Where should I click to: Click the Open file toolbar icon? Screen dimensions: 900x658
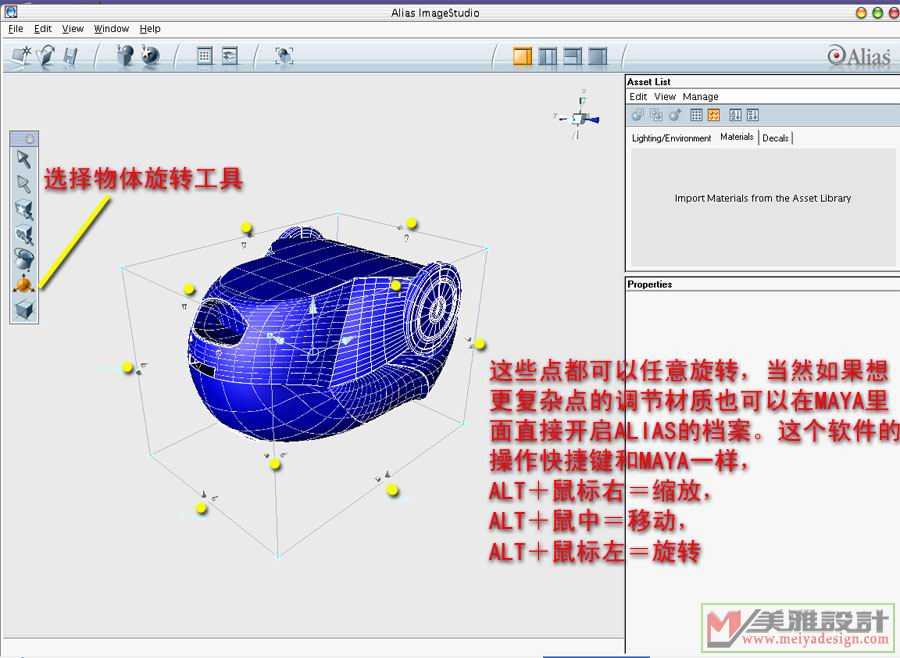pos(46,56)
